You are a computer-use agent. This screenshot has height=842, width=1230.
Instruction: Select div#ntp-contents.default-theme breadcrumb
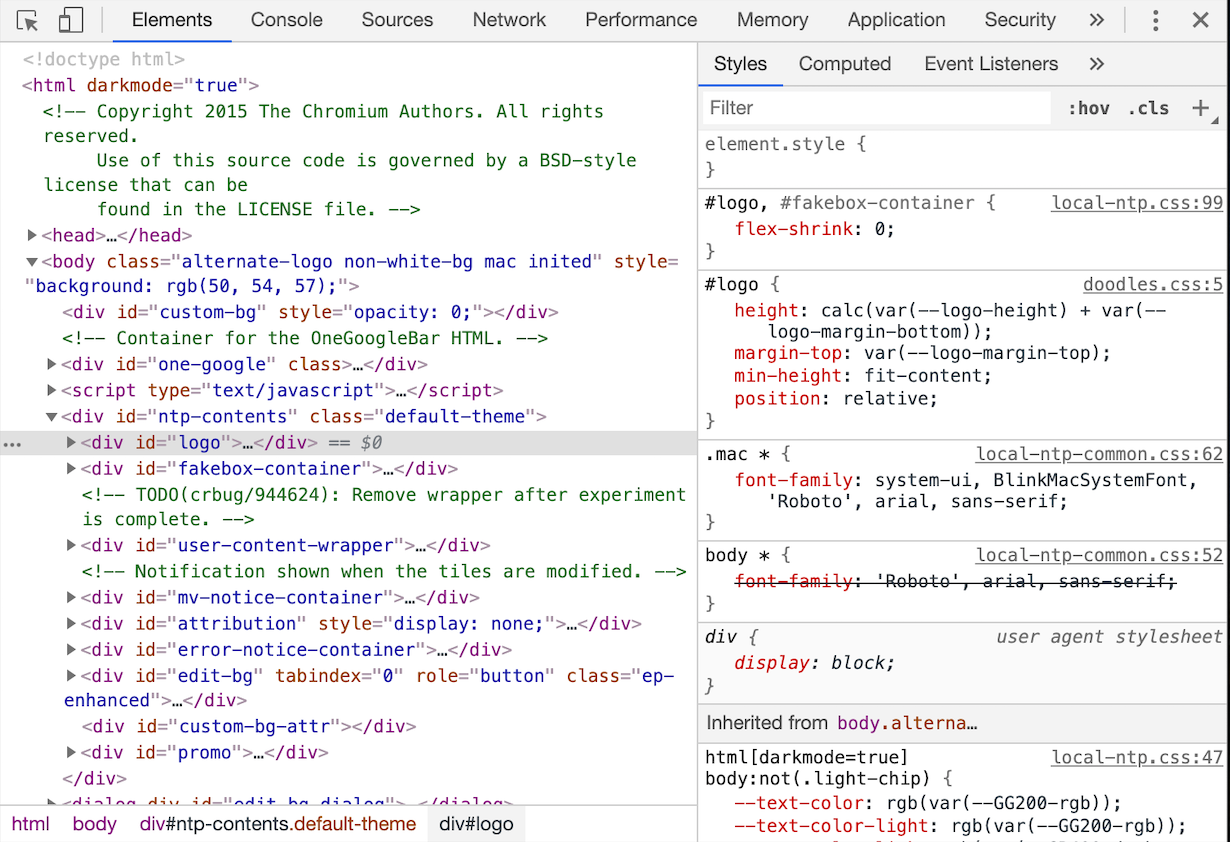(x=278, y=825)
